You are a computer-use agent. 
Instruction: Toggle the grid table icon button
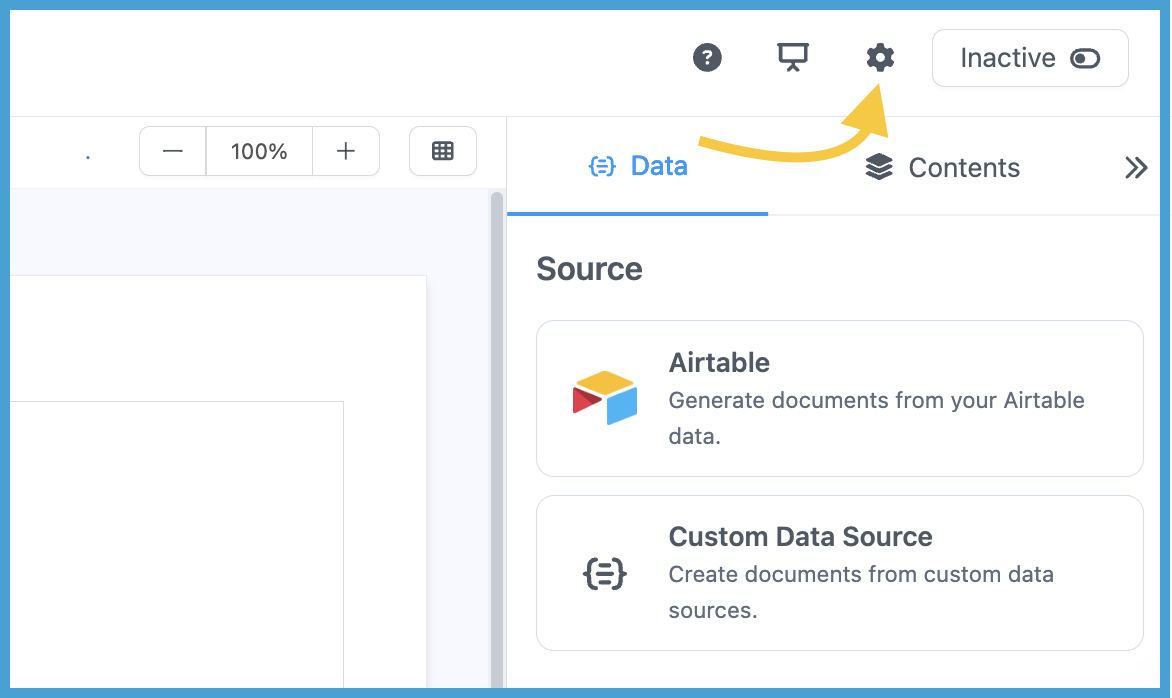click(x=442, y=151)
